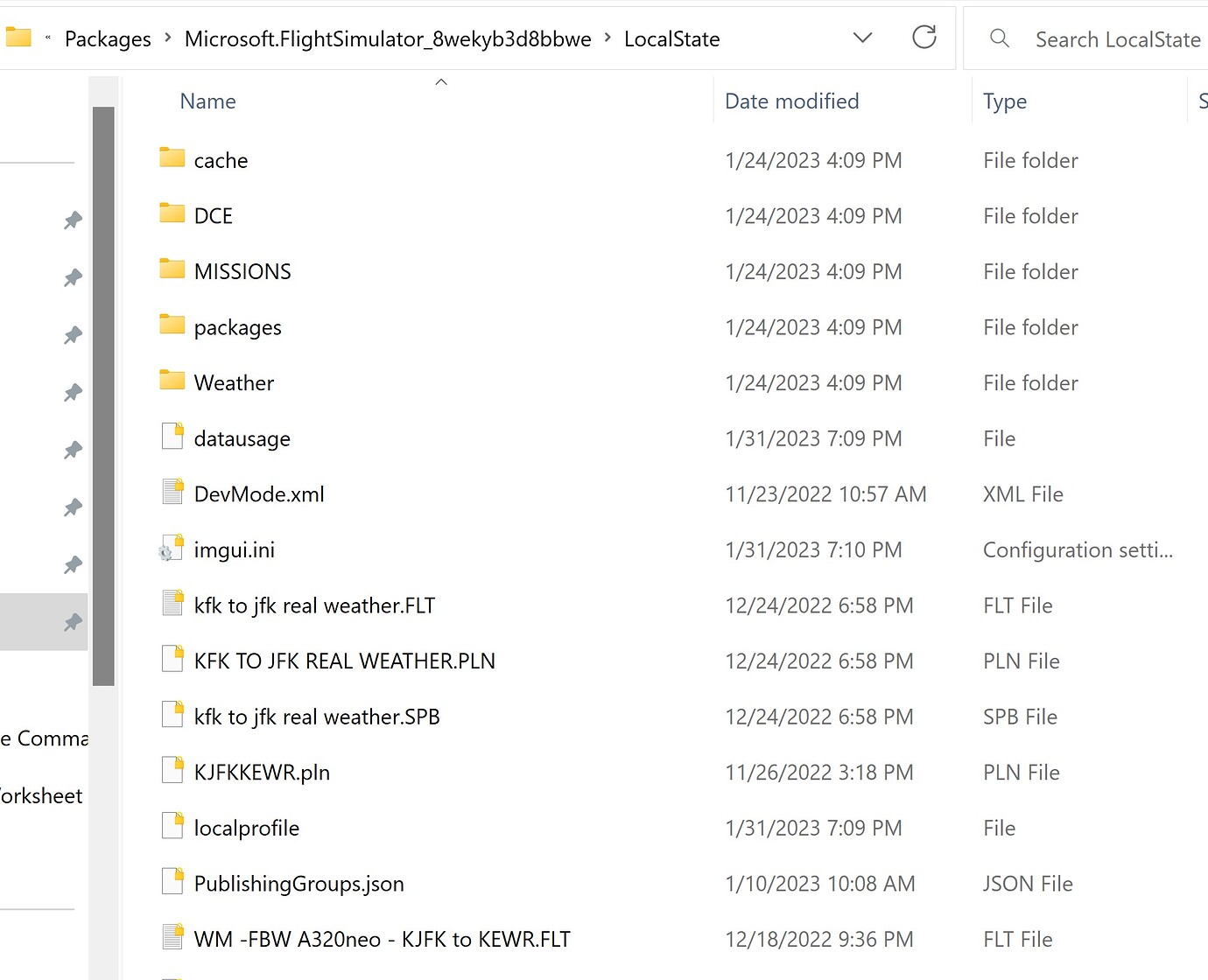Show hidden breadcrumb path levels

click(x=47, y=38)
